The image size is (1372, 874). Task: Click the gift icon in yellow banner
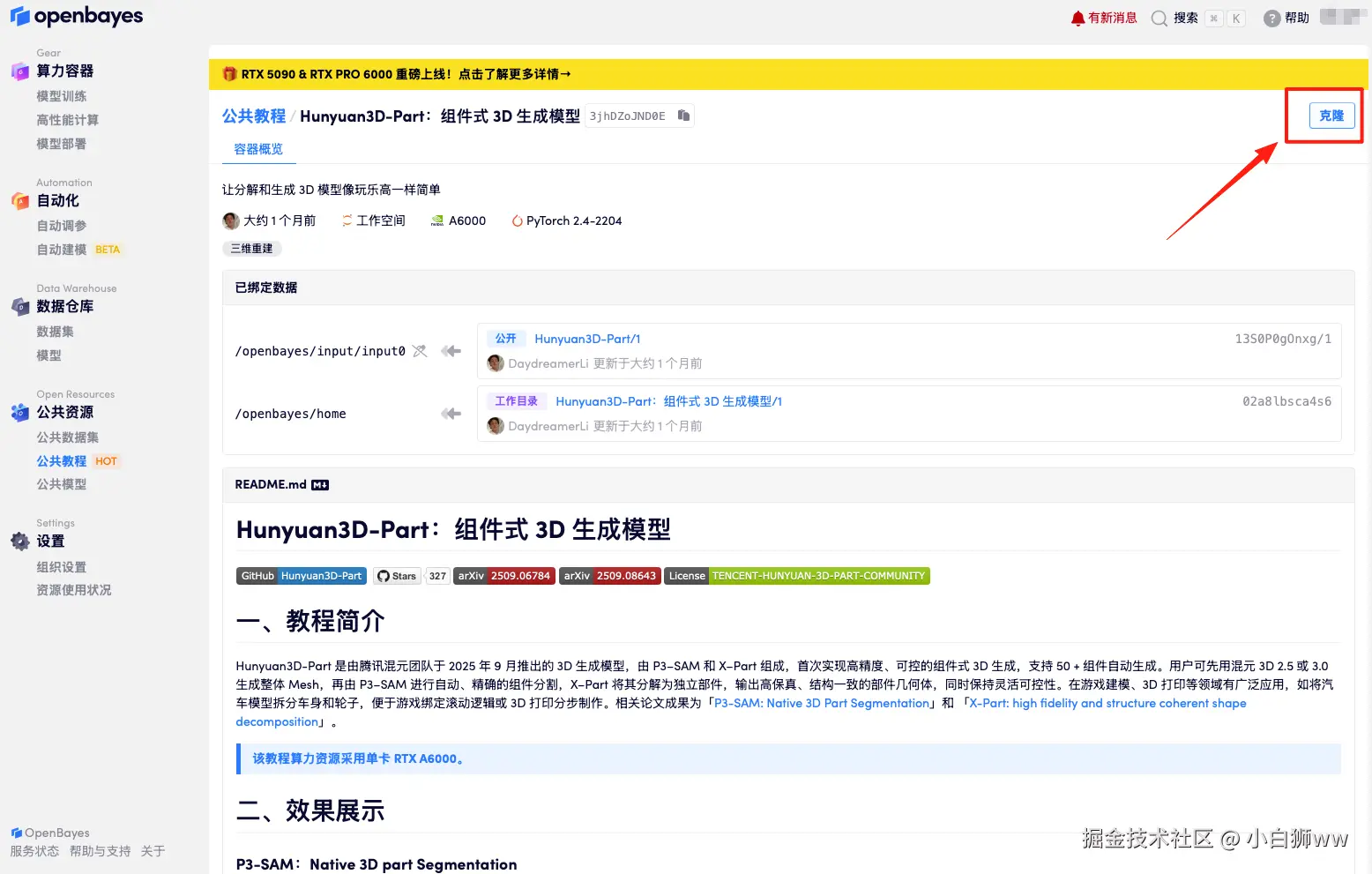229,74
